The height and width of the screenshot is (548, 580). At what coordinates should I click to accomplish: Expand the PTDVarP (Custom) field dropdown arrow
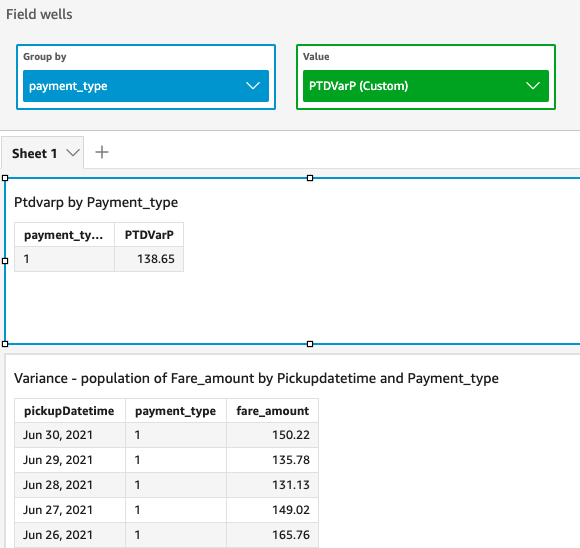pyautogui.click(x=533, y=86)
